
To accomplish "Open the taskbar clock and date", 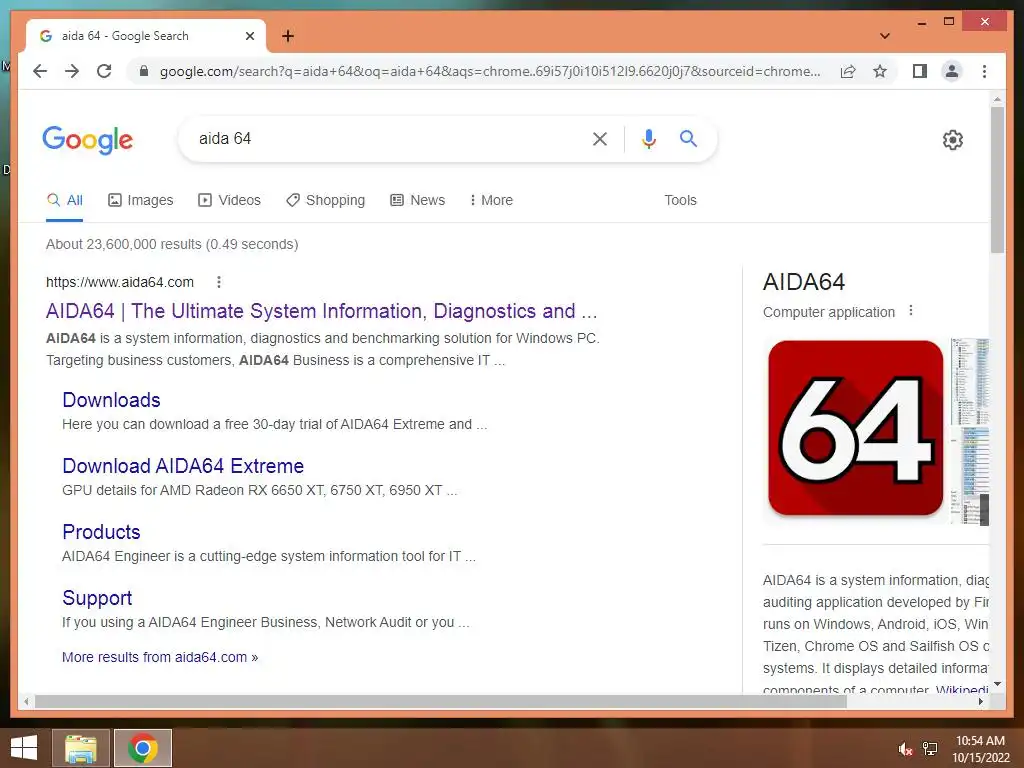I will pyautogui.click(x=980, y=749).
